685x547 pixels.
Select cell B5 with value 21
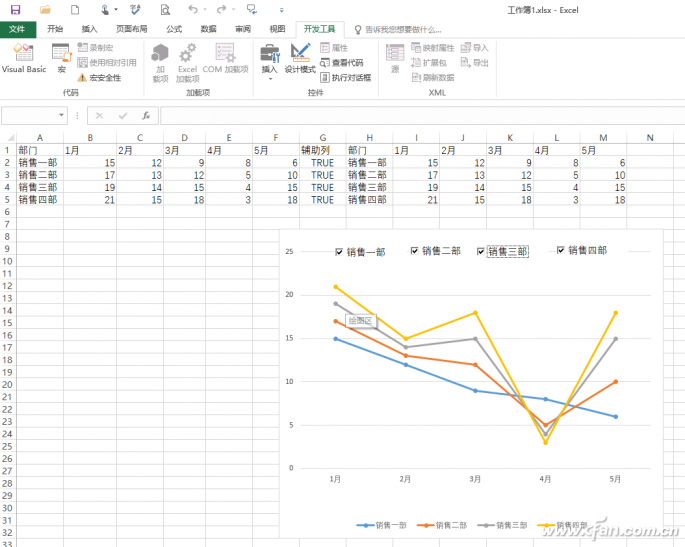point(90,200)
